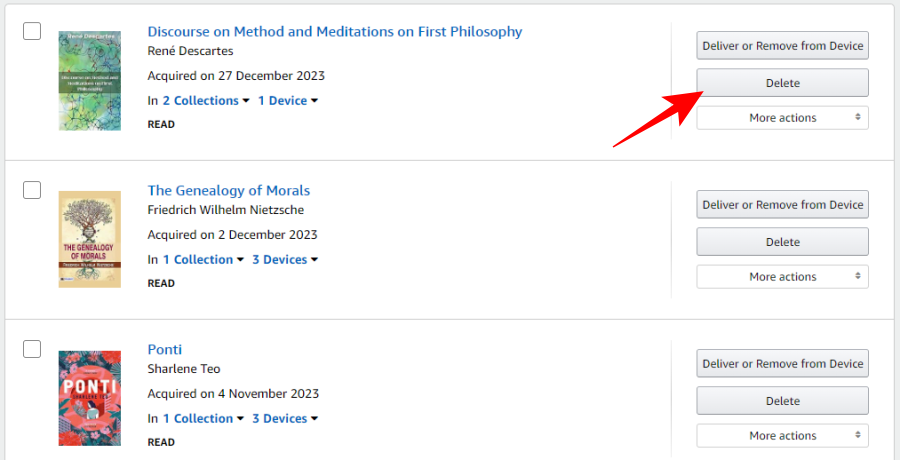Image resolution: width=900 pixels, height=460 pixels.
Task: Open More actions menu for Ponti
Action: click(x=782, y=436)
